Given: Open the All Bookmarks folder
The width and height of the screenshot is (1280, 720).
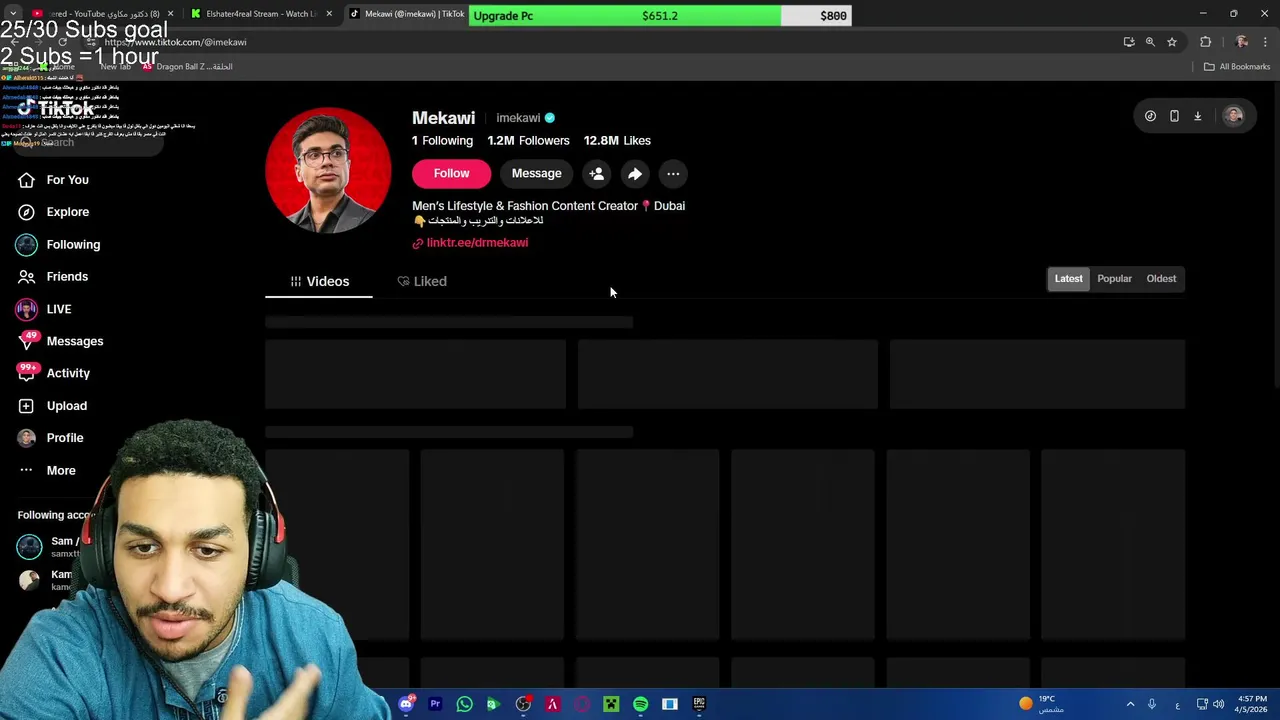Looking at the screenshot, I should pyautogui.click(x=1236, y=67).
